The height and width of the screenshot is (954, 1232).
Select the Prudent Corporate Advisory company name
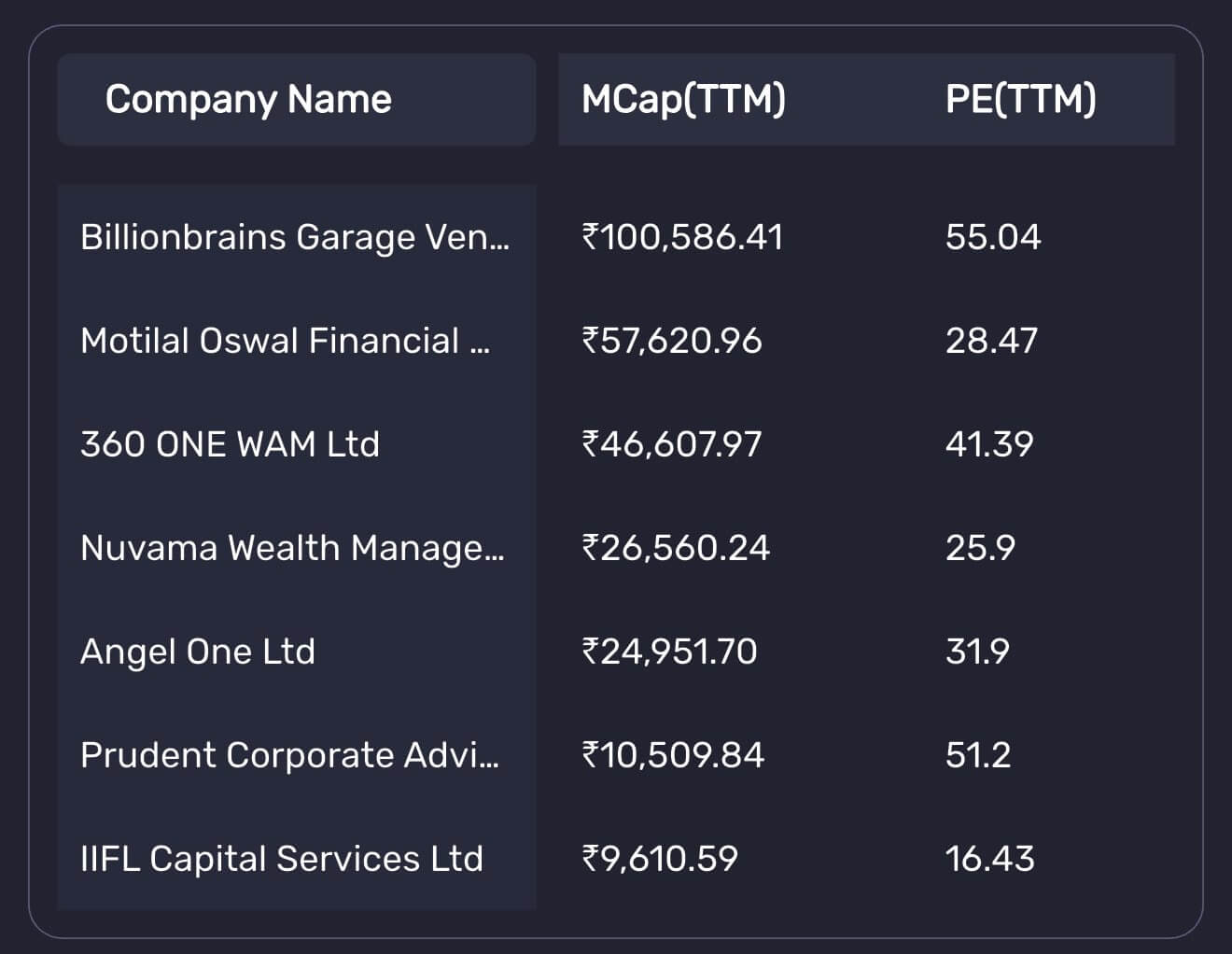coord(289,755)
